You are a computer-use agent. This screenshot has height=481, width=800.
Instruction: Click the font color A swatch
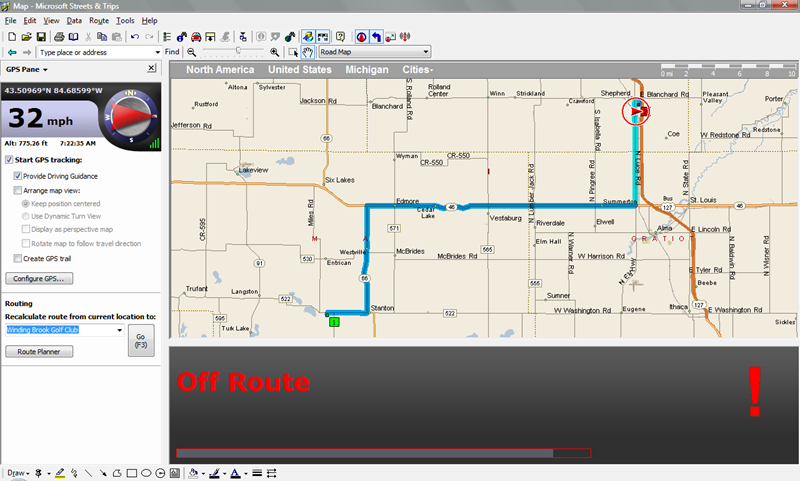pyautogui.click(x=235, y=473)
